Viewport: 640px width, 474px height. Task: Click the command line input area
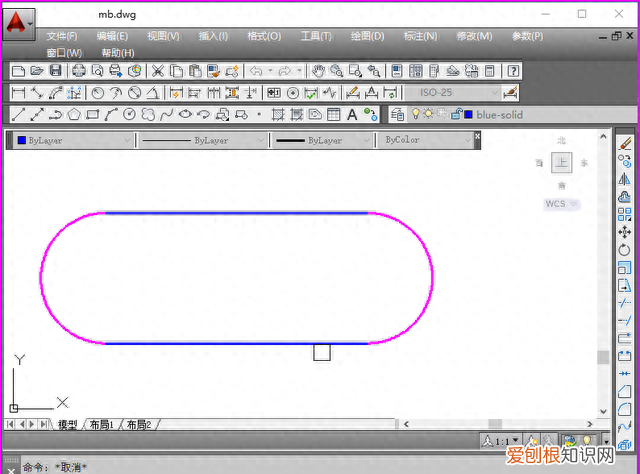pyautogui.click(x=300, y=466)
